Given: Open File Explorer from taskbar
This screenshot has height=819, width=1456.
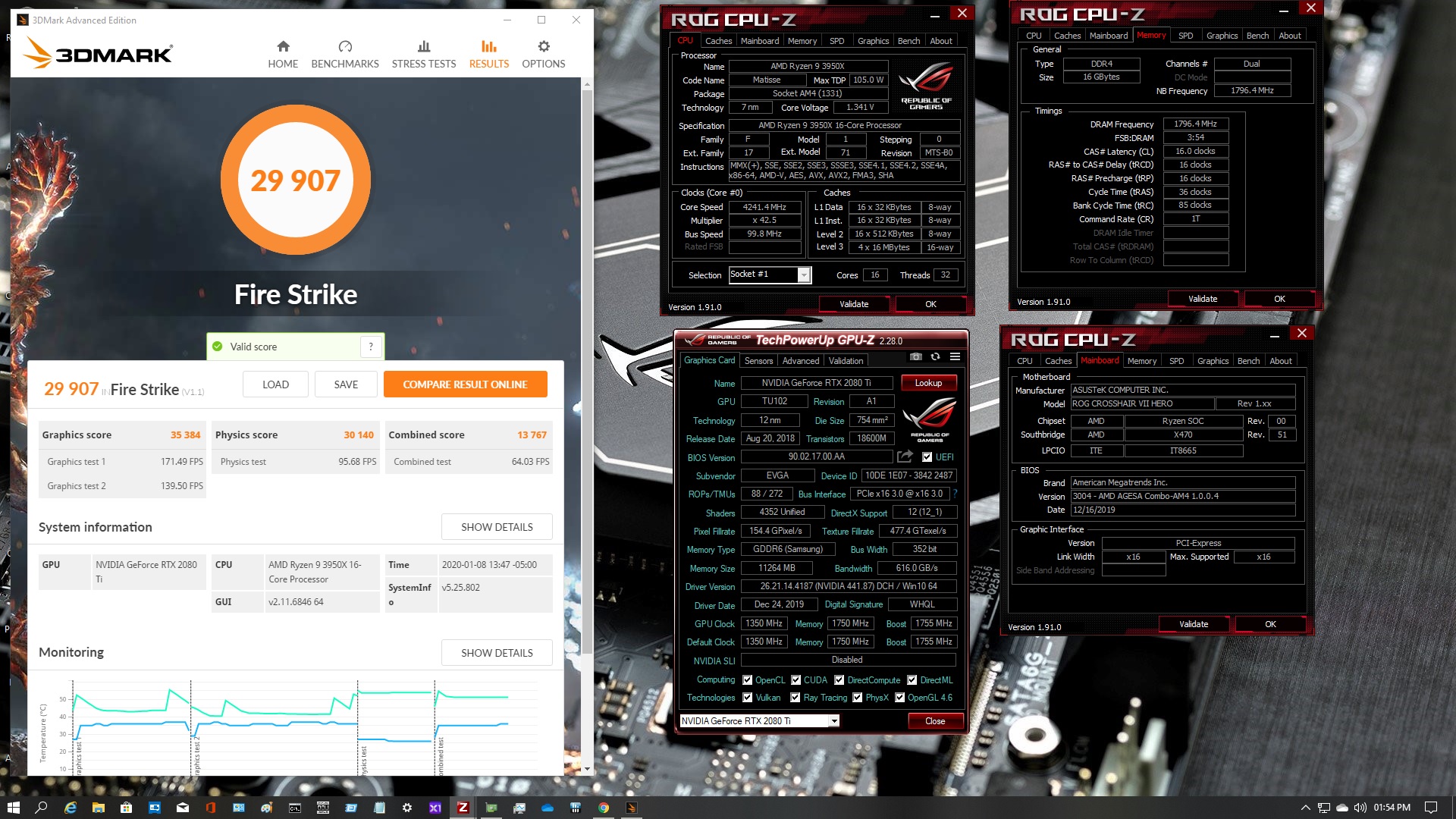Looking at the screenshot, I should tap(98, 808).
